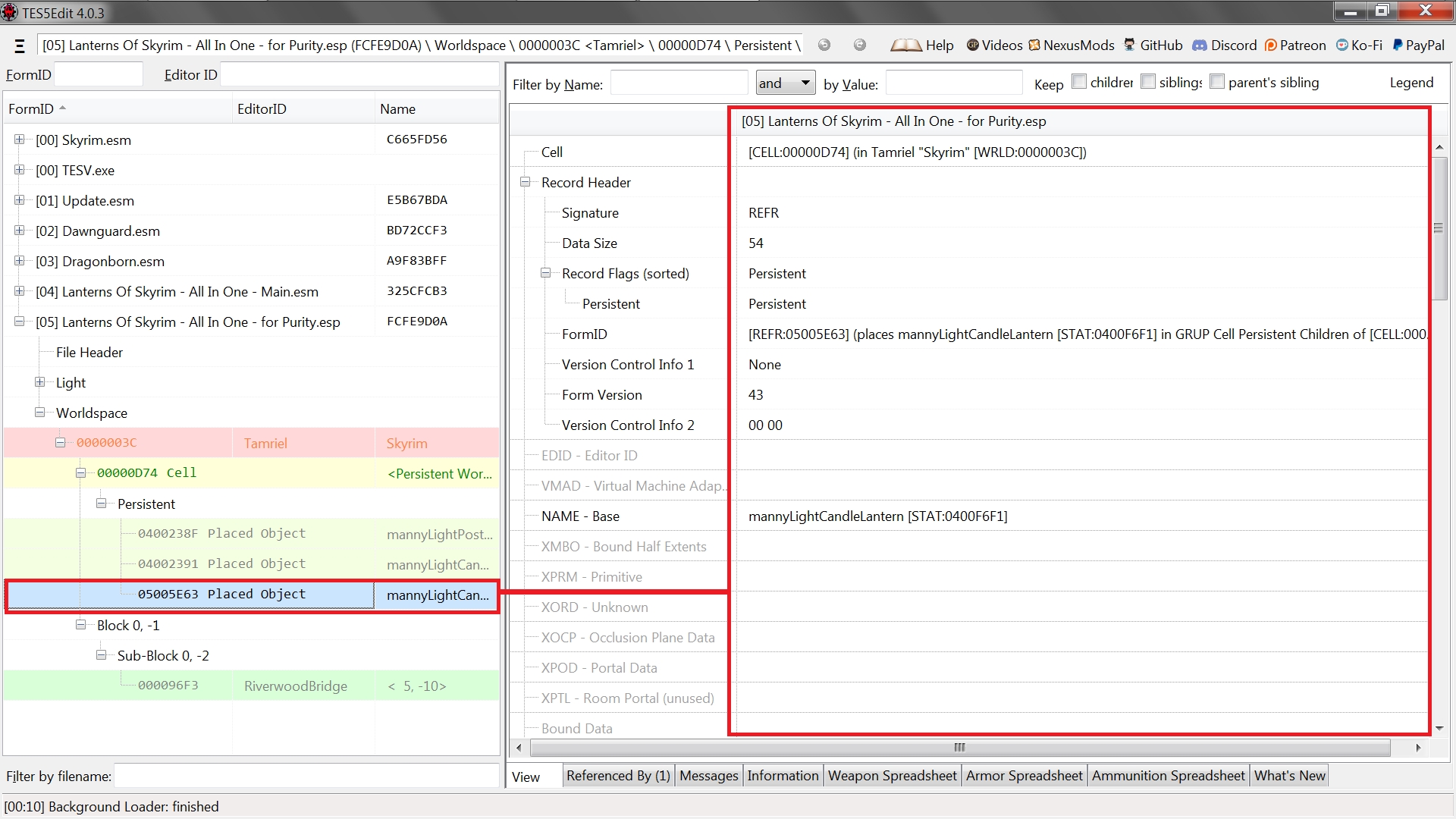The height and width of the screenshot is (819, 1456).
Task: Open the Videos link icon
Action: (x=973, y=45)
